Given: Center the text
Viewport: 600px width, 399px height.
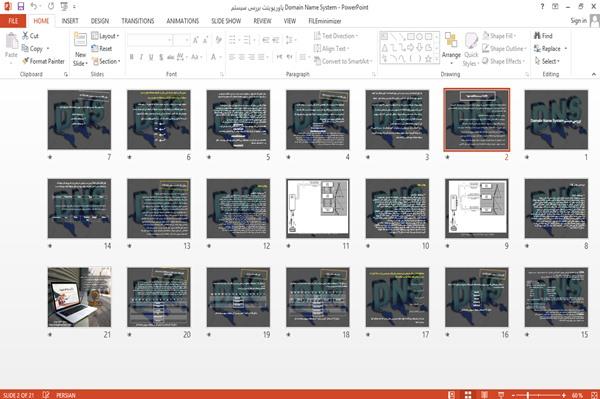Looking at the screenshot, I should point(241,57).
